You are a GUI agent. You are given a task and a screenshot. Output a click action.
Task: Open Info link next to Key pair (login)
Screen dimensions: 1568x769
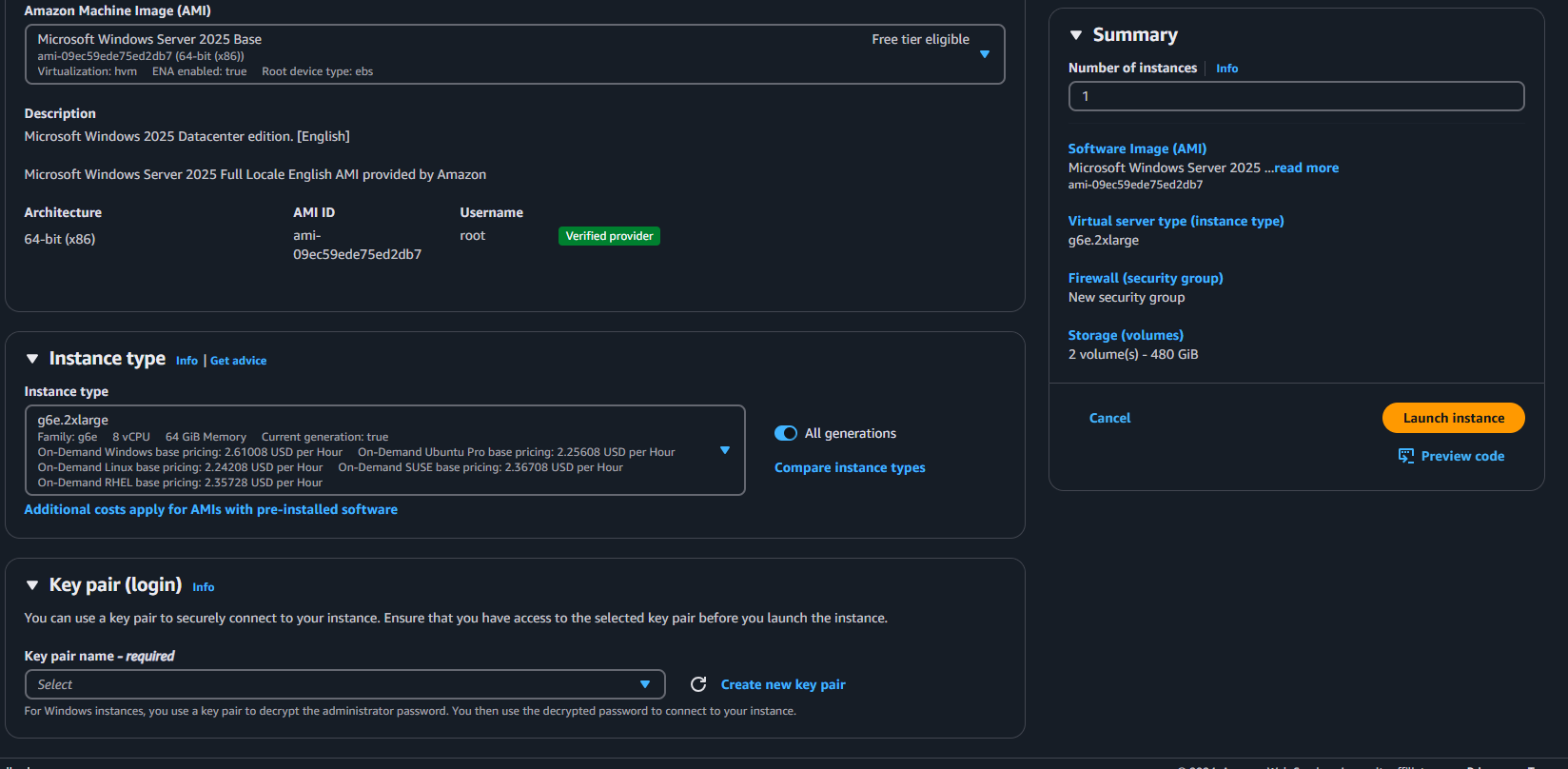coord(204,587)
